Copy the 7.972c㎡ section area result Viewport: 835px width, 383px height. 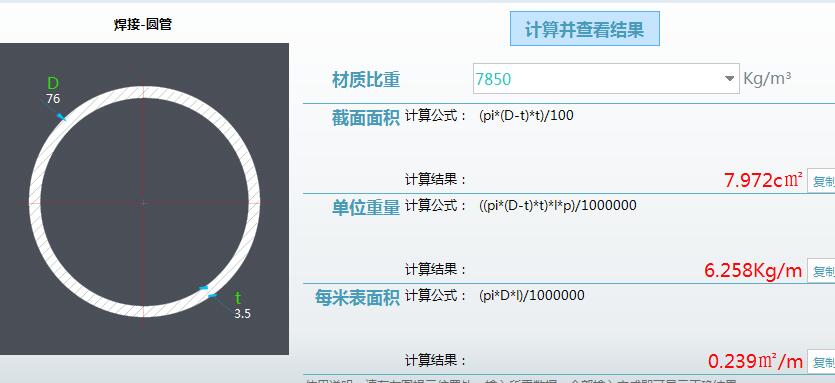(822, 181)
